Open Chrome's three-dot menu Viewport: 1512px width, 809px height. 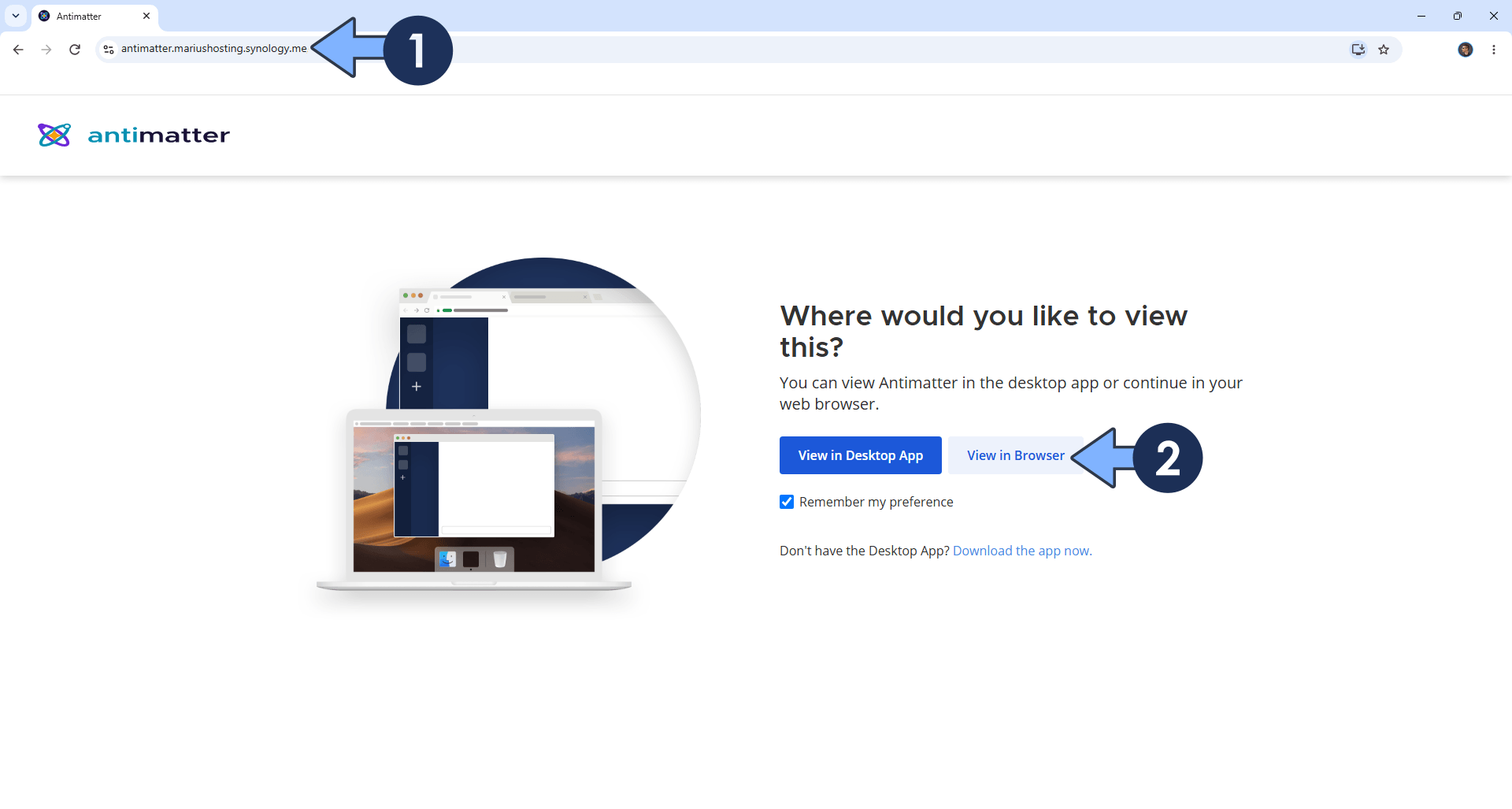1494,50
